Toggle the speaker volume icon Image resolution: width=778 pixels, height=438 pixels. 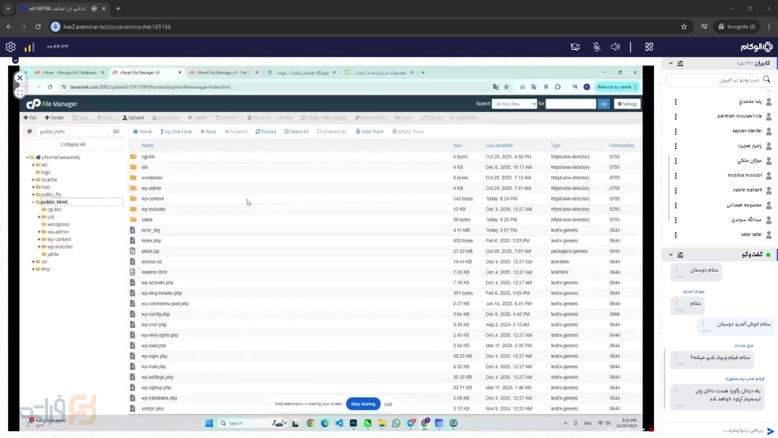coord(615,47)
